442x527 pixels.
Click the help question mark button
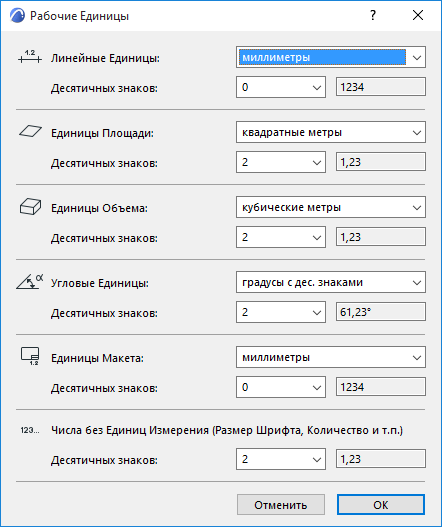click(373, 15)
